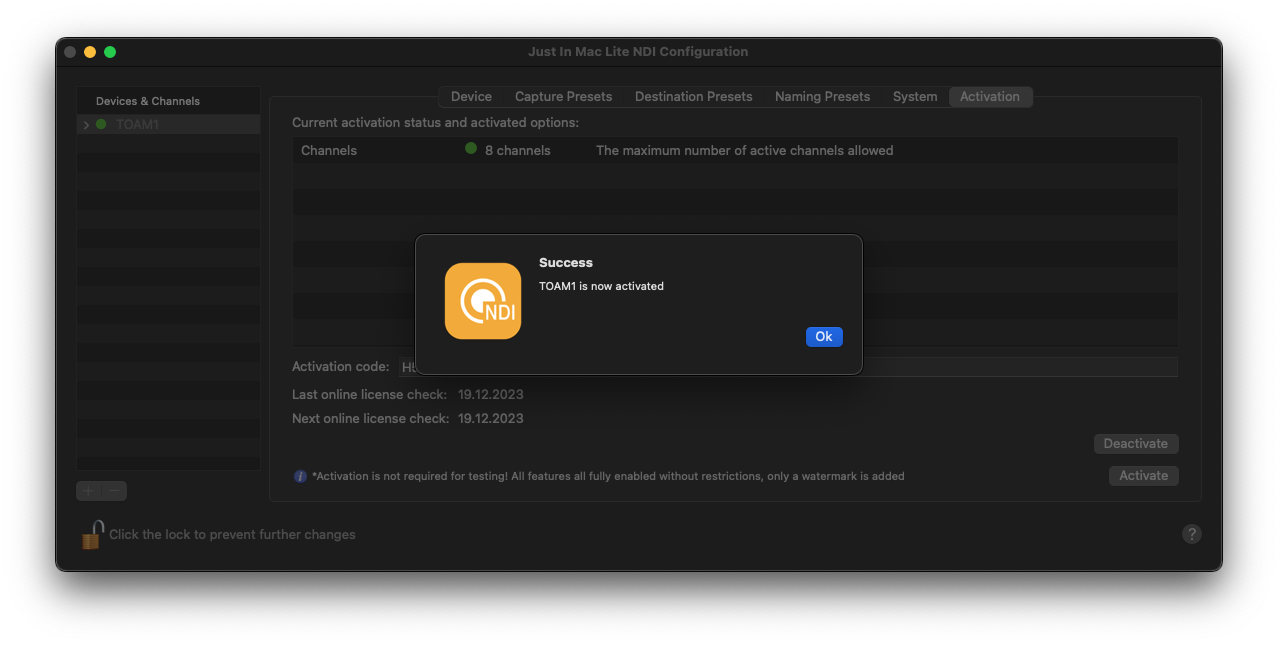This screenshot has width=1278, height=645.
Task: Click the lock to prevent changes
Action: pyautogui.click(x=92, y=534)
